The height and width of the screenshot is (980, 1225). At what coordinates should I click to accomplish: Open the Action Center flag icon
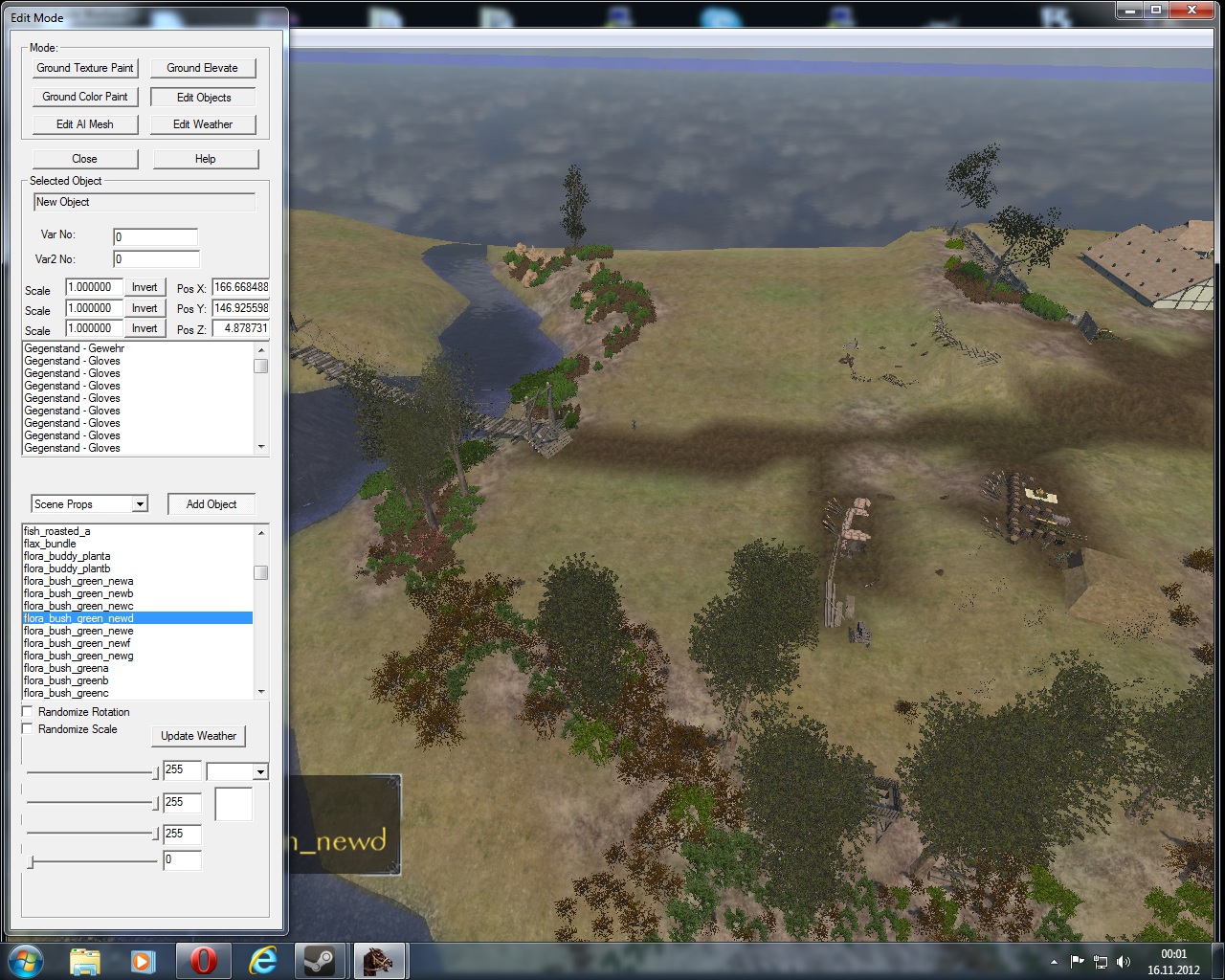point(1078,961)
